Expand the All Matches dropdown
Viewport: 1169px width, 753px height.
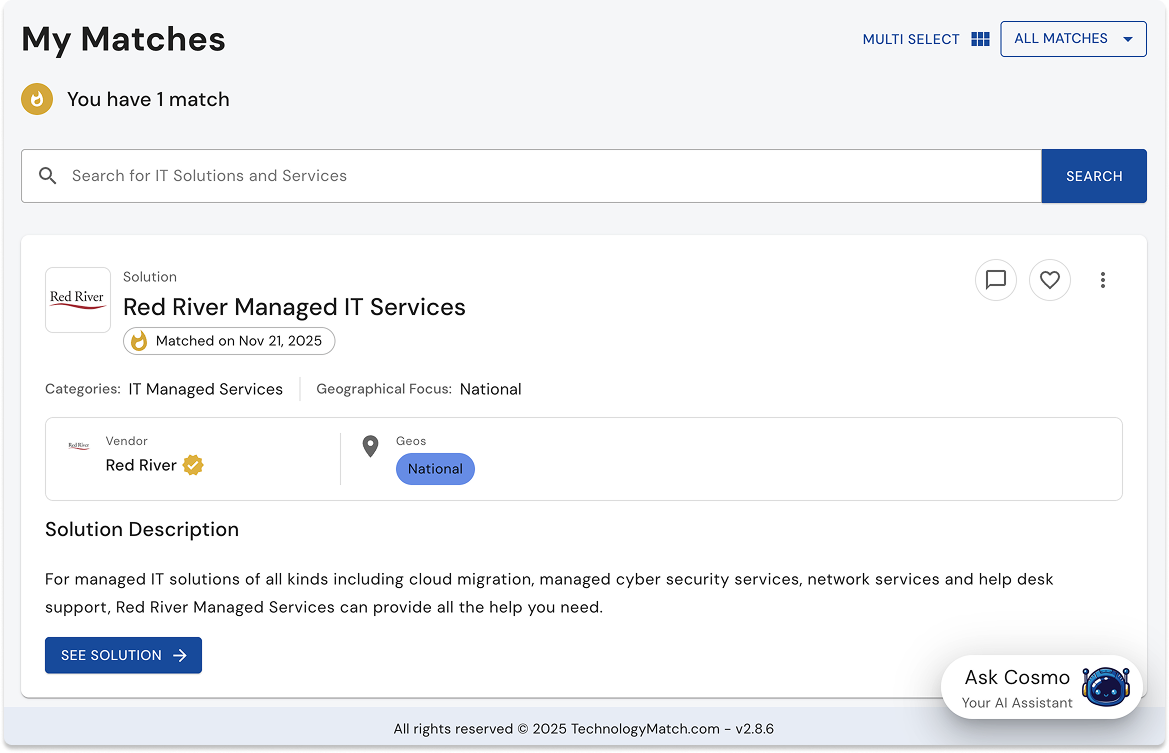(1073, 39)
